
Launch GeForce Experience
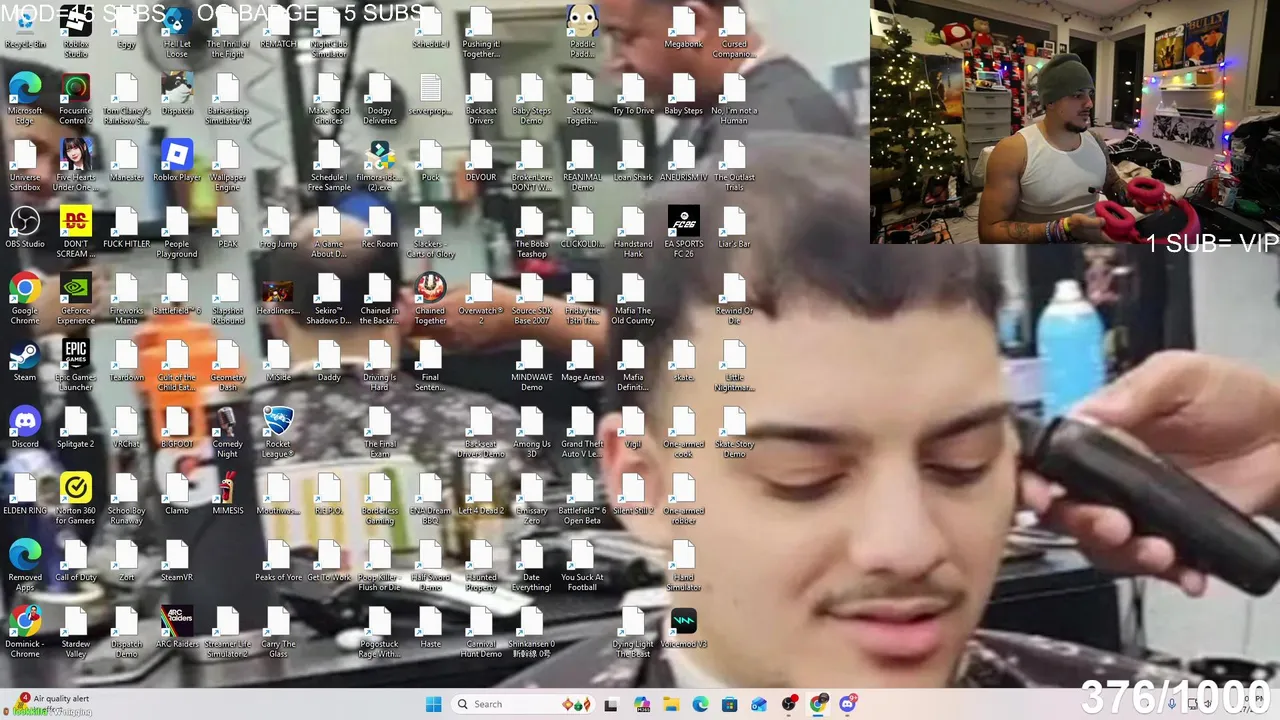pyautogui.click(x=76, y=298)
